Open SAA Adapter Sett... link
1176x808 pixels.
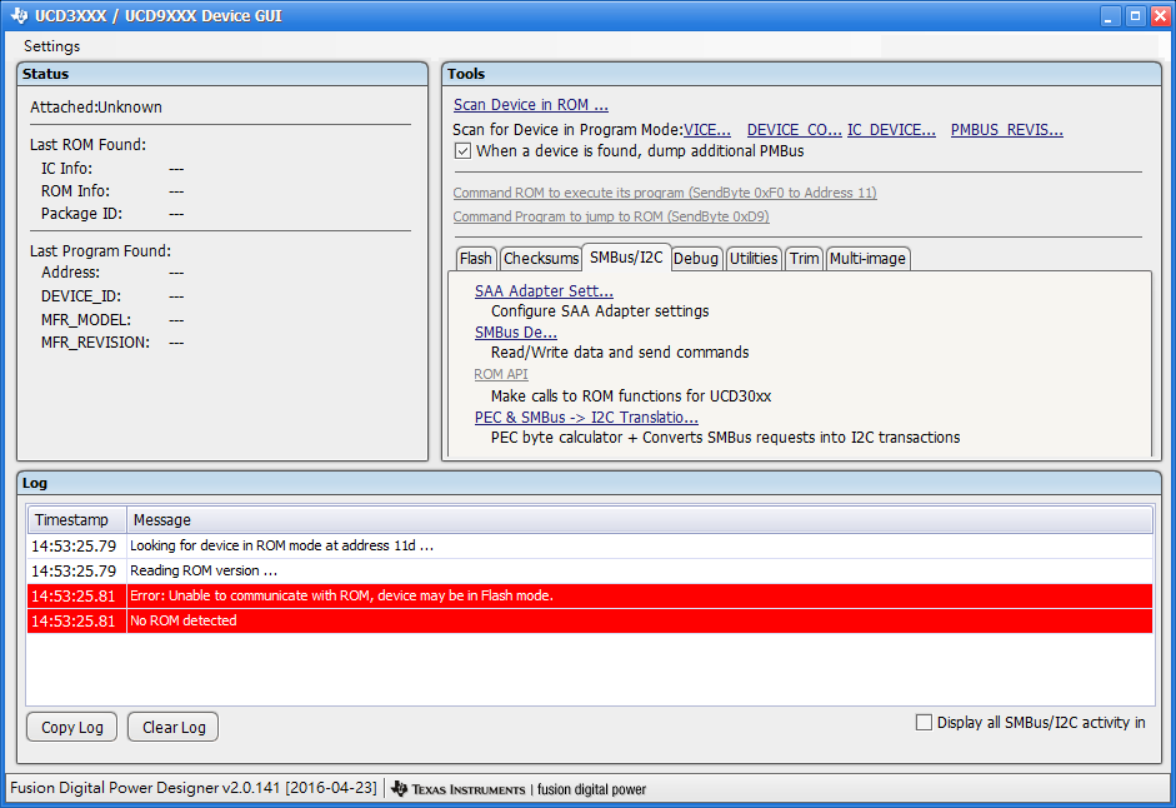(544, 291)
